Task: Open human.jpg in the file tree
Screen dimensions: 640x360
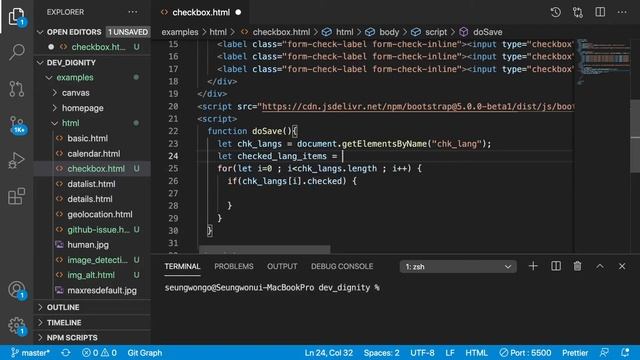Action: (x=88, y=245)
